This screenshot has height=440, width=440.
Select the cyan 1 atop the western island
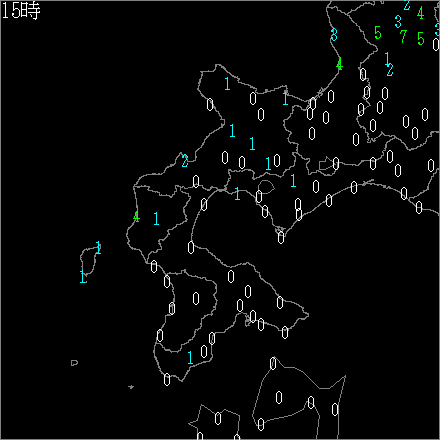[98, 248]
